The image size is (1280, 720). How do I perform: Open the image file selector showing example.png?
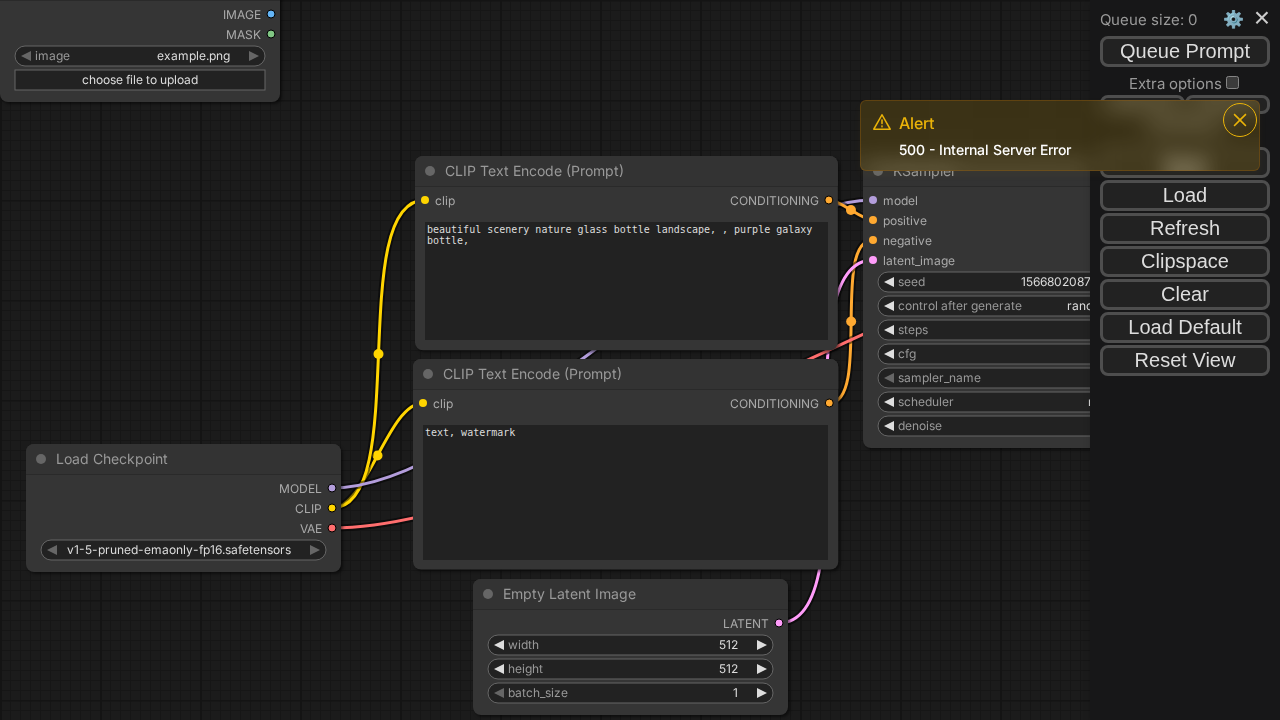pyautogui.click(x=140, y=56)
